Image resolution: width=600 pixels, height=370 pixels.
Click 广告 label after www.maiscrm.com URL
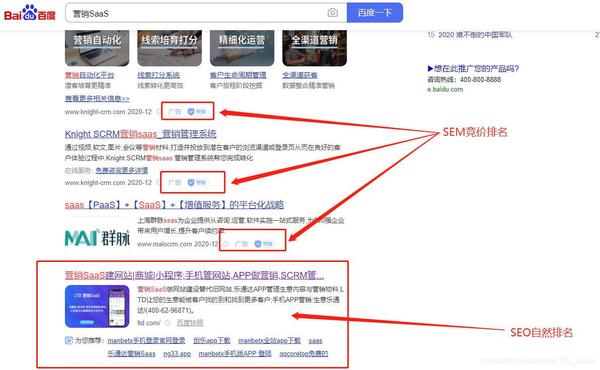(x=241, y=244)
